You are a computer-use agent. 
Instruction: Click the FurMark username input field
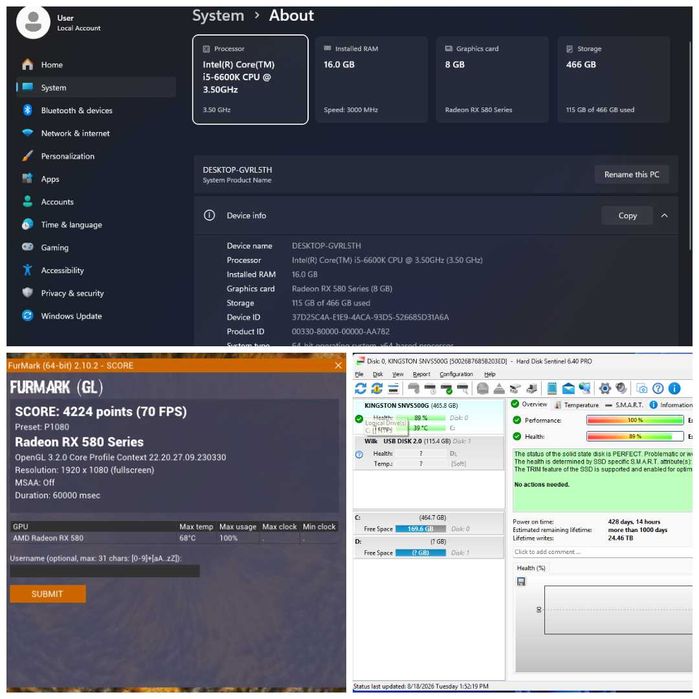(105, 571)
